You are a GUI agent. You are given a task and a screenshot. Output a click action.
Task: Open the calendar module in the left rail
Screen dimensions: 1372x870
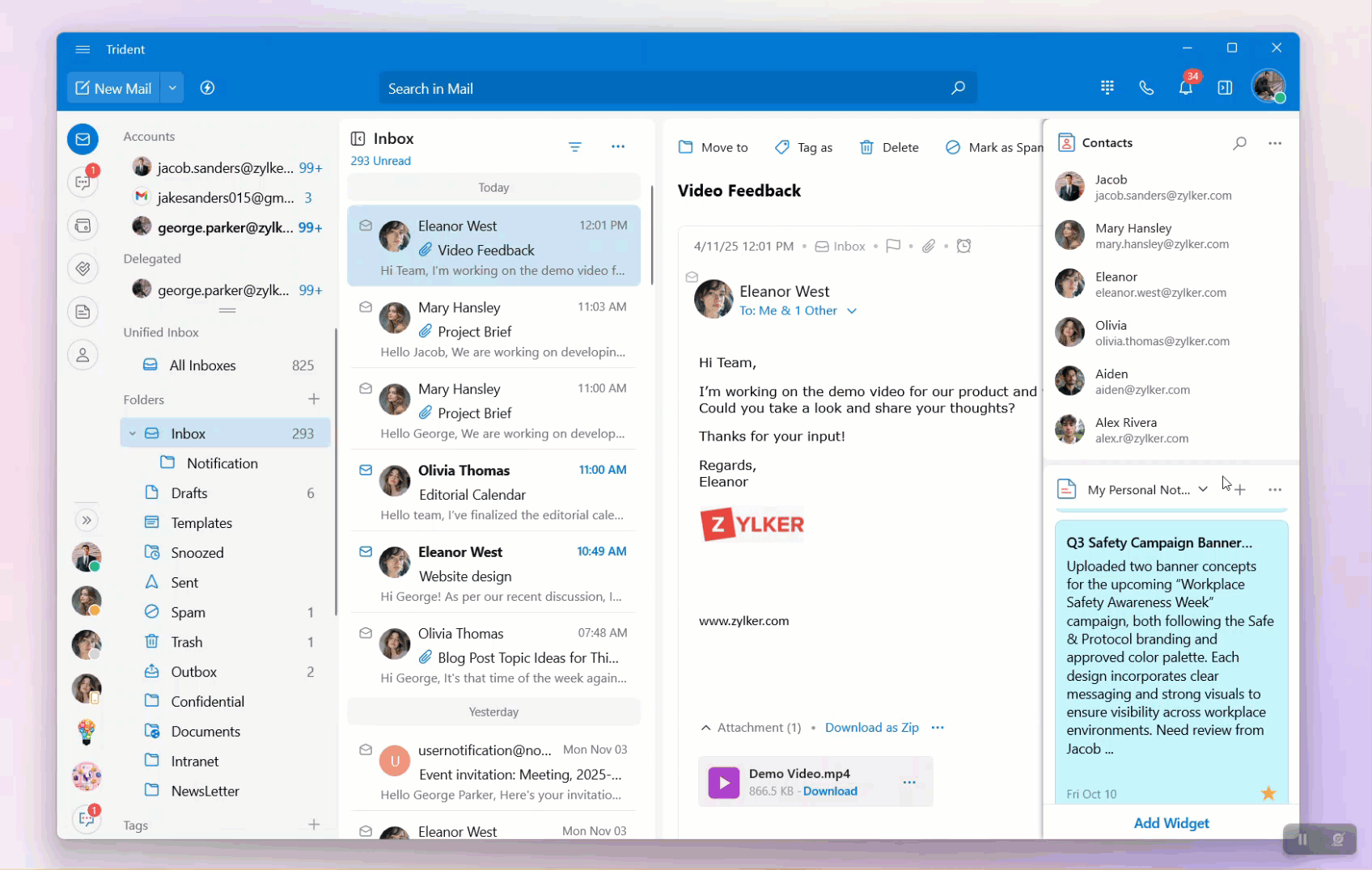pos(83,226)
